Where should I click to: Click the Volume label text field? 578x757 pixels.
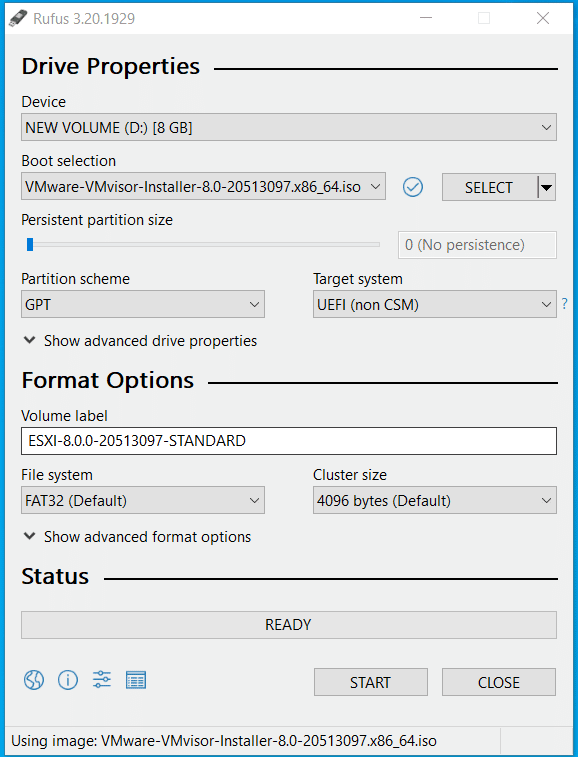(x=289, y=441)
